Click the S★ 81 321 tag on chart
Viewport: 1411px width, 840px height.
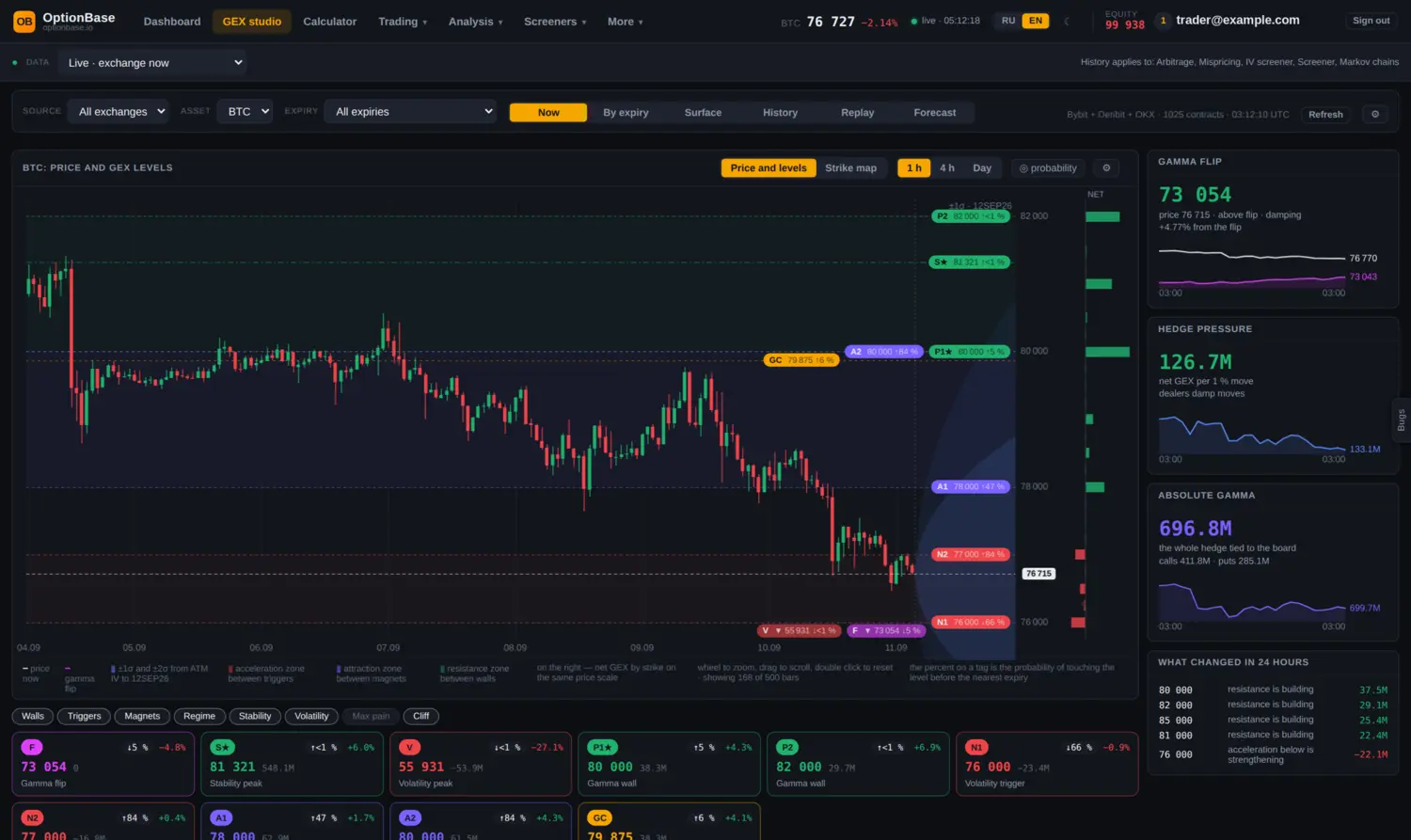(x=970, y=262)
